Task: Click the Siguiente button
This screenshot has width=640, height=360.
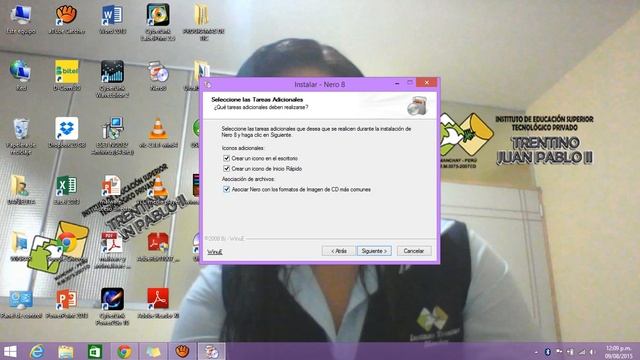Action: point(374,251)
